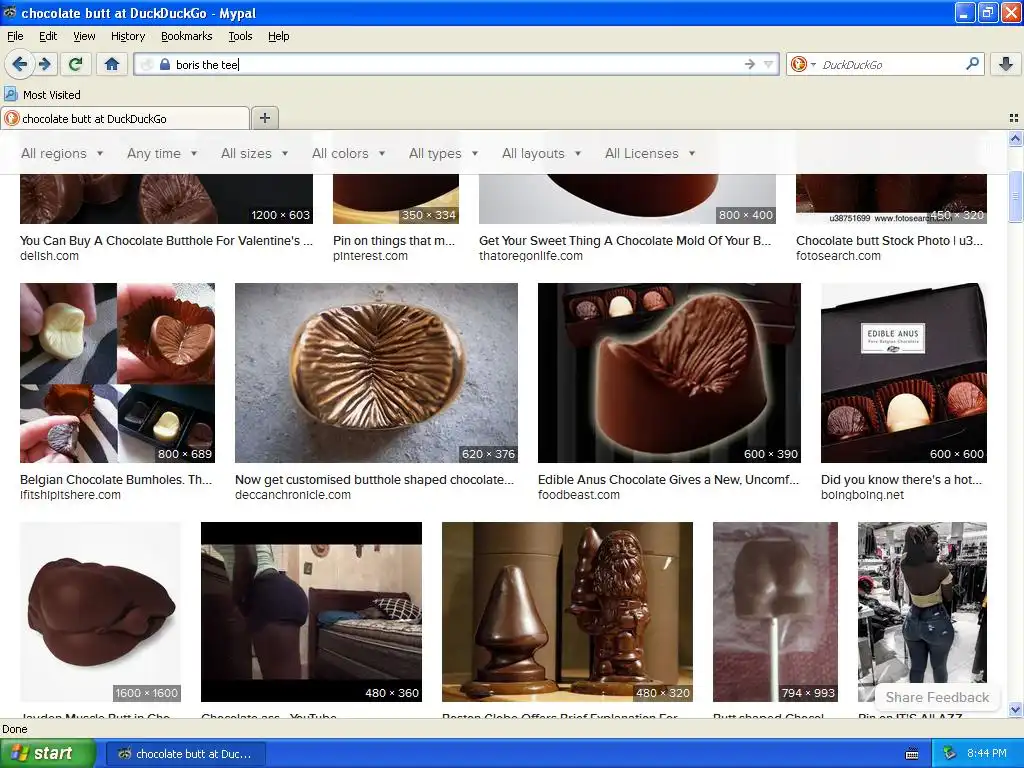This screenshot has height=768, width=1024.
Task: Open the 1600 × 1600 thumbnail
Action: pos(101,612)
